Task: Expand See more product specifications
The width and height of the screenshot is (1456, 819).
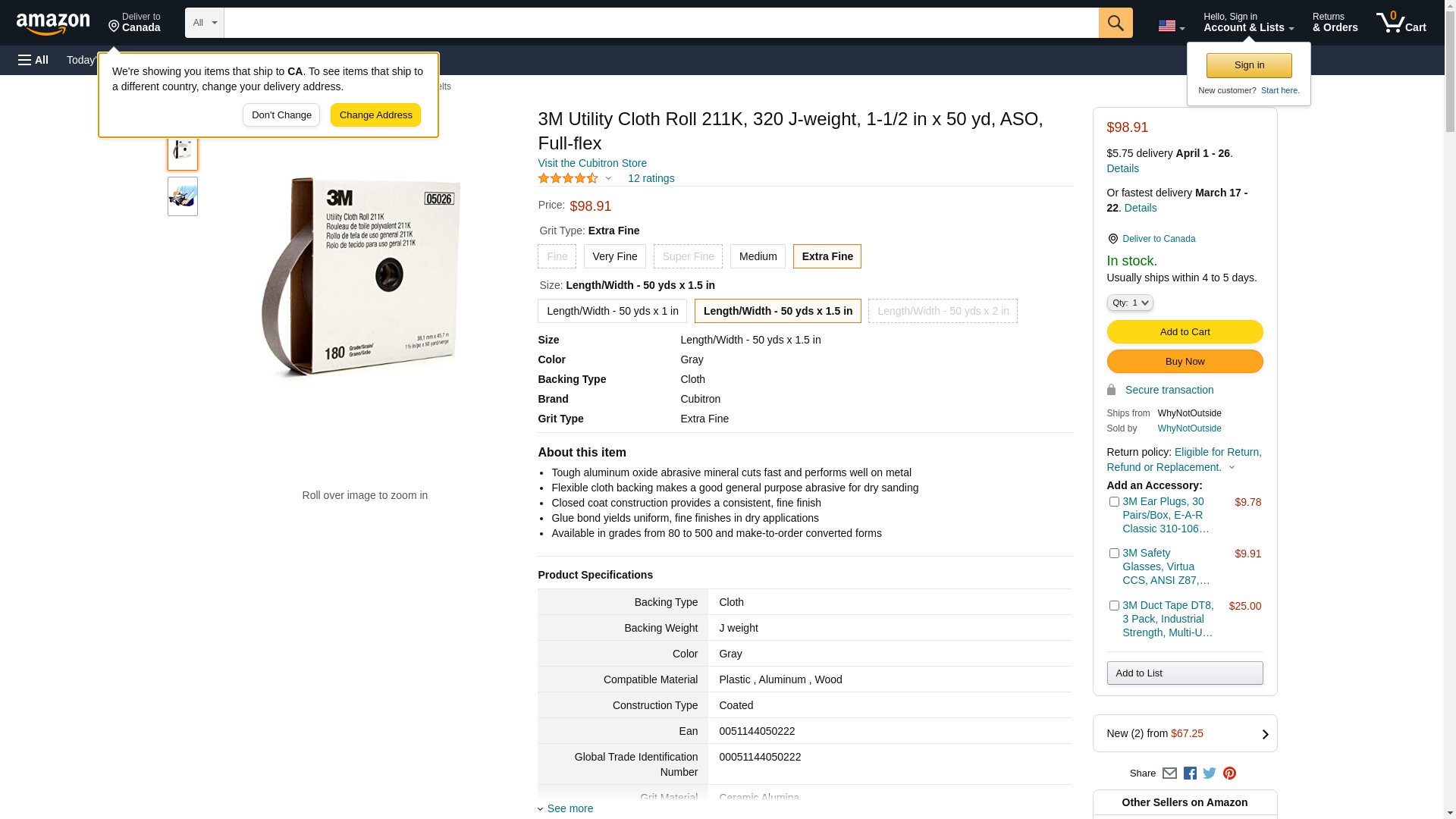Action: pos(570,808)
